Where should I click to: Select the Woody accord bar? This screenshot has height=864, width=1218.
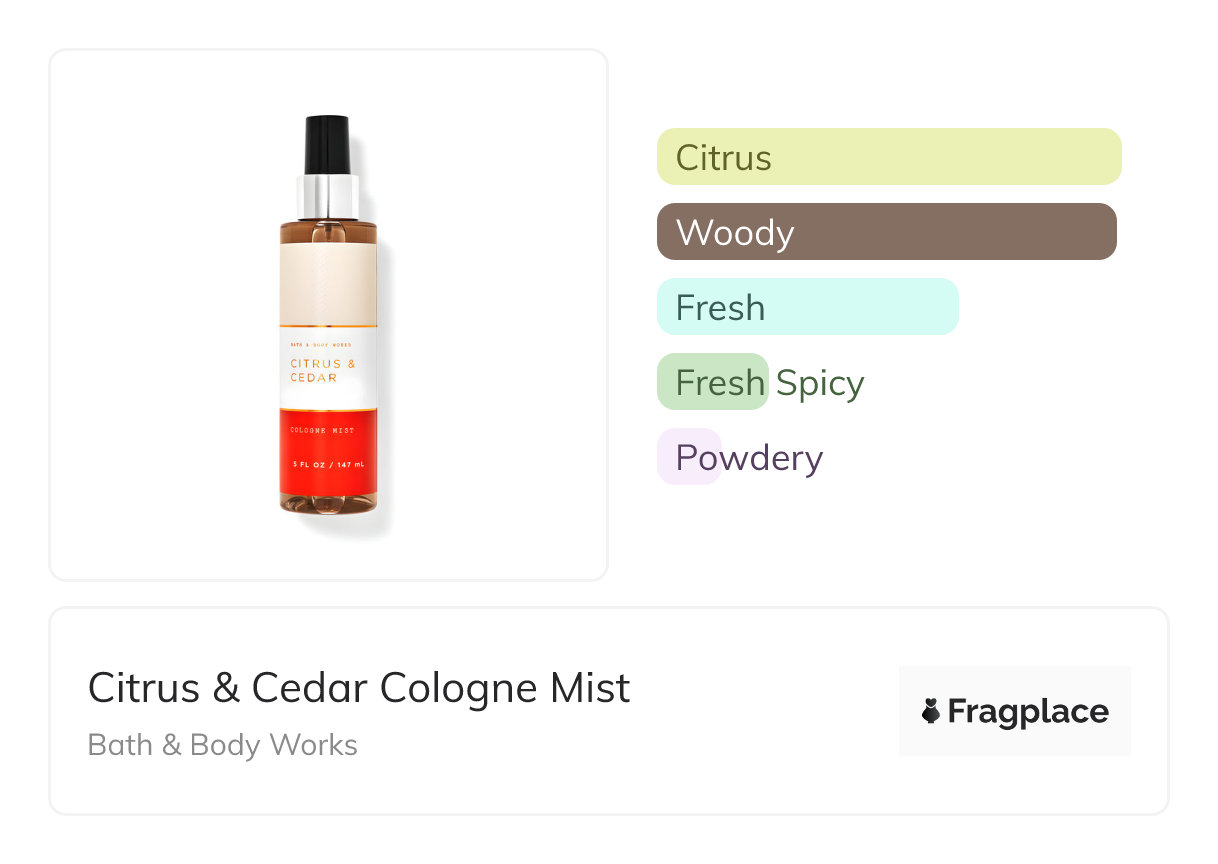tap(887, 232)
